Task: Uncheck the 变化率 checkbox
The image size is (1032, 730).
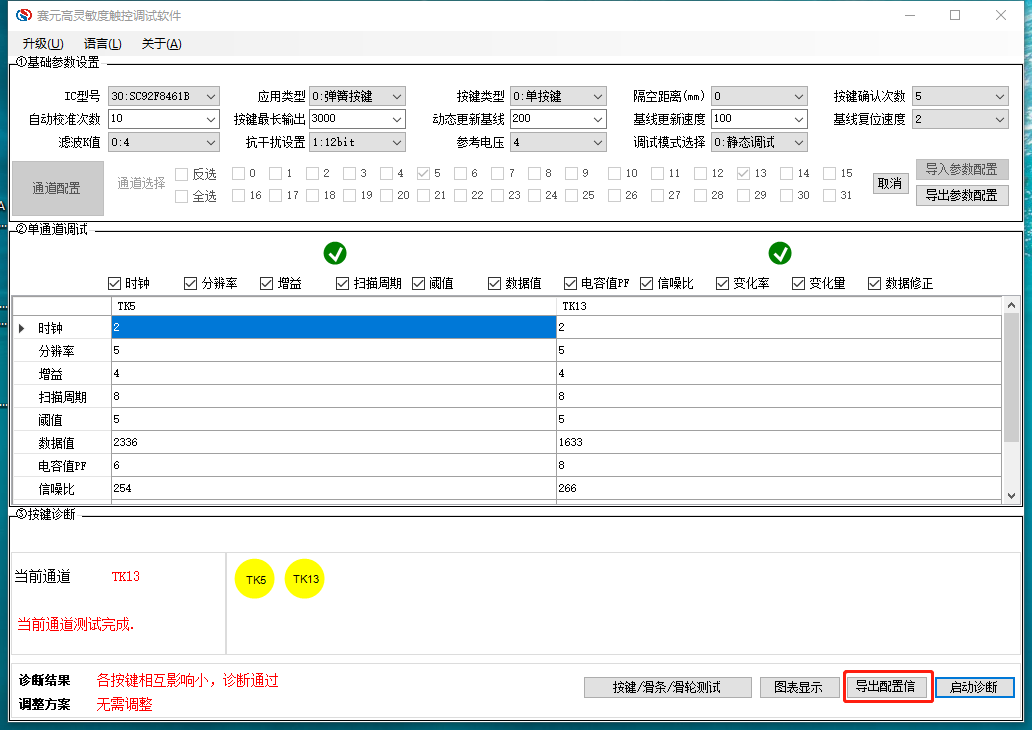Action: [x=723, y=284]
